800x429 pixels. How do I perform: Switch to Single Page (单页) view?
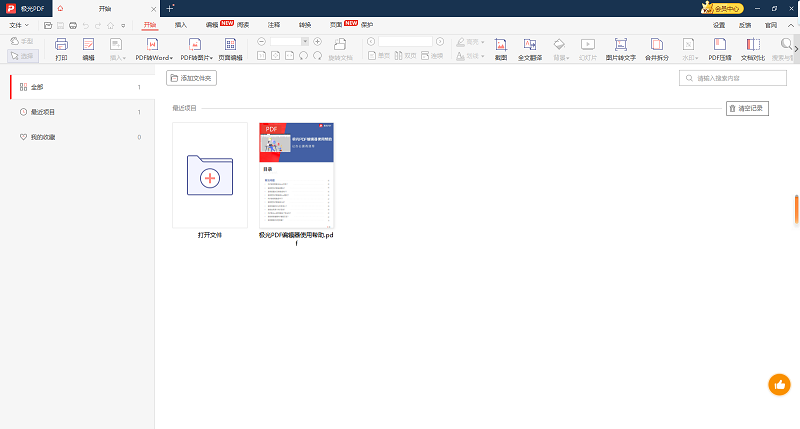pyautogui.click(x=379, y=56)
